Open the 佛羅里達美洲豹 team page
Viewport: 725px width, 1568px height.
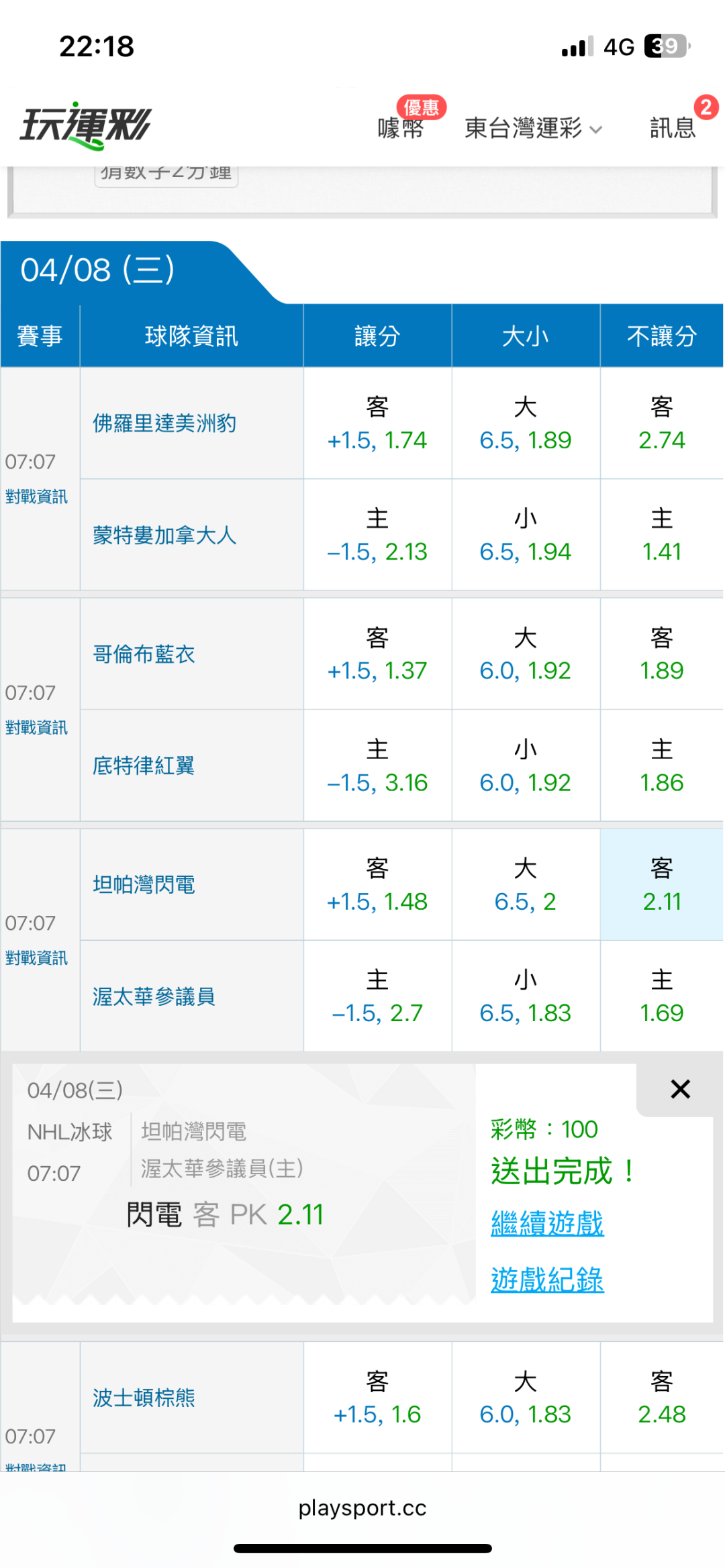click(x=164, y=423)
